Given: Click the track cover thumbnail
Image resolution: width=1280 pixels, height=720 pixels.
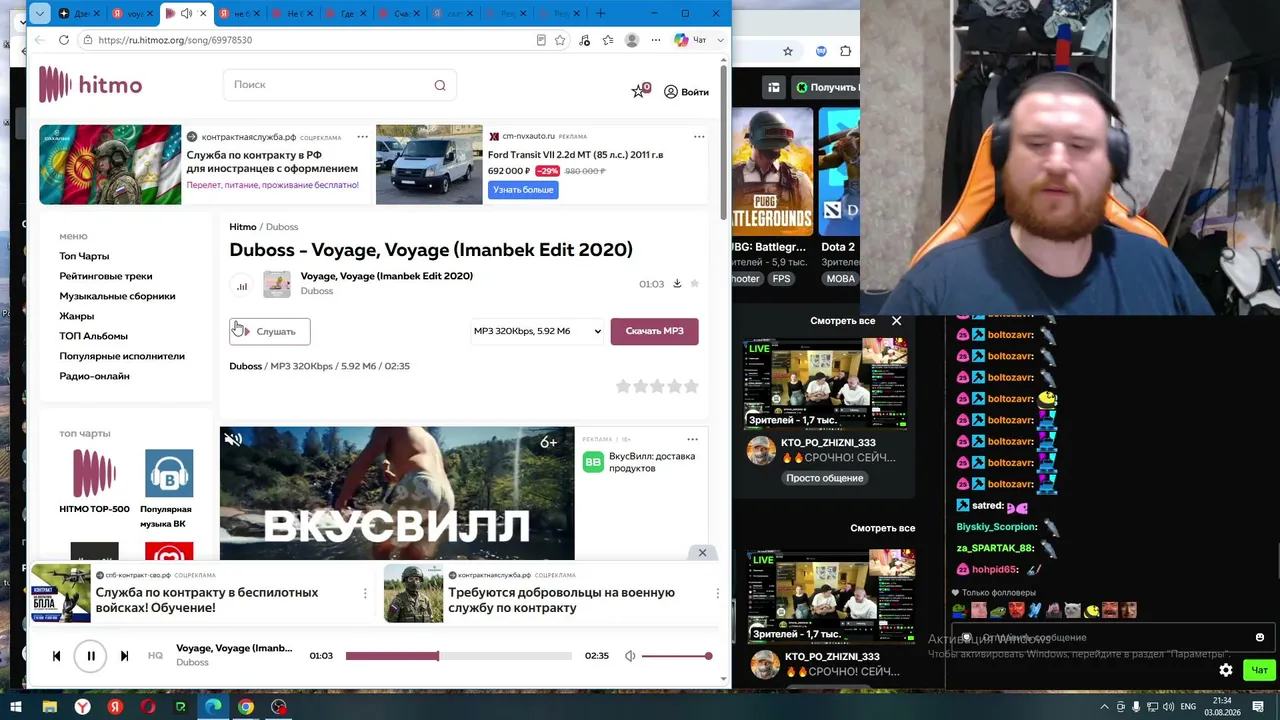Looking at the screenshot, I should click(x=277, y=284).
